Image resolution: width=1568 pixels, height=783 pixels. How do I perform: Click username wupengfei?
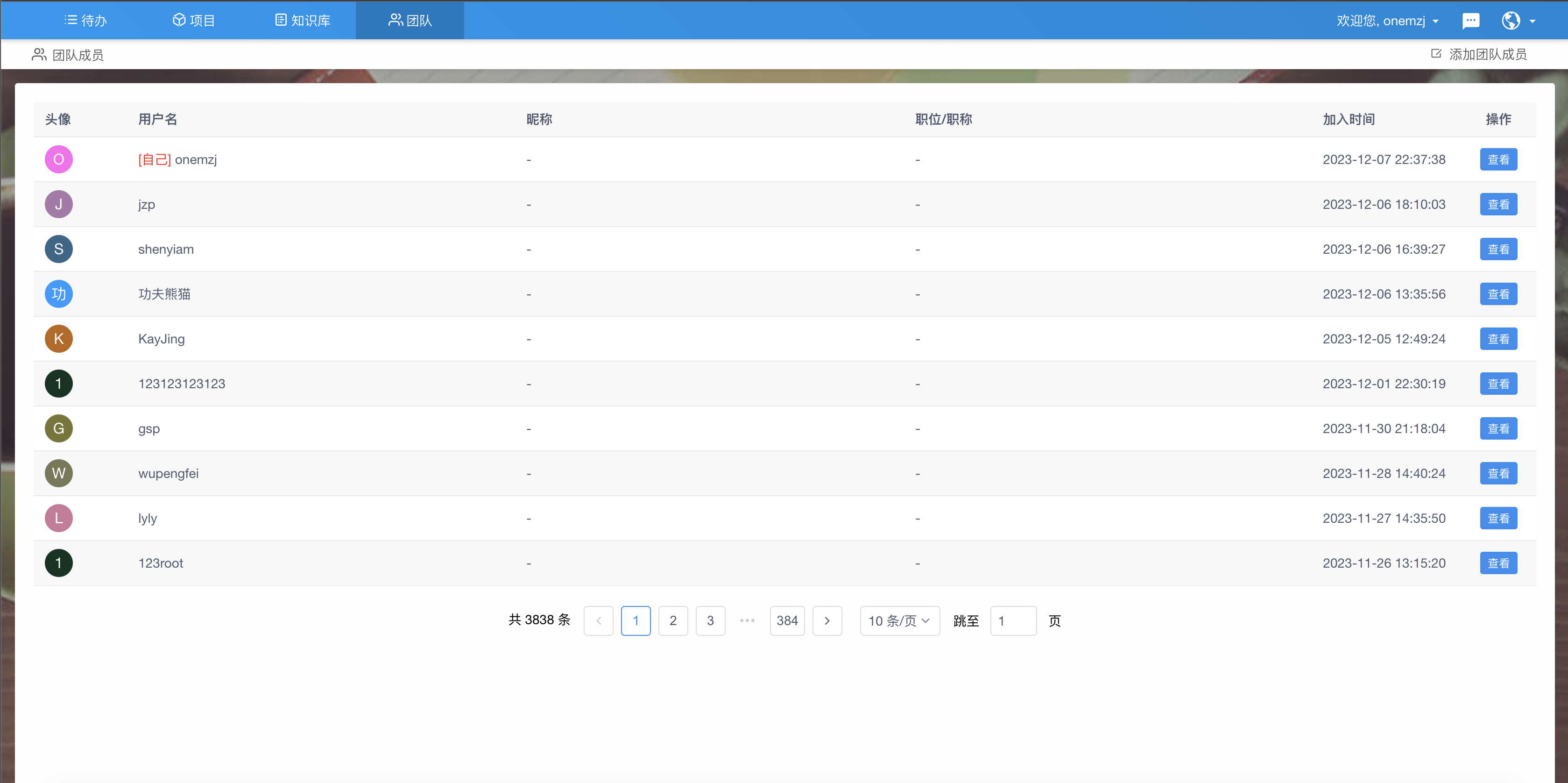[169, 474]
